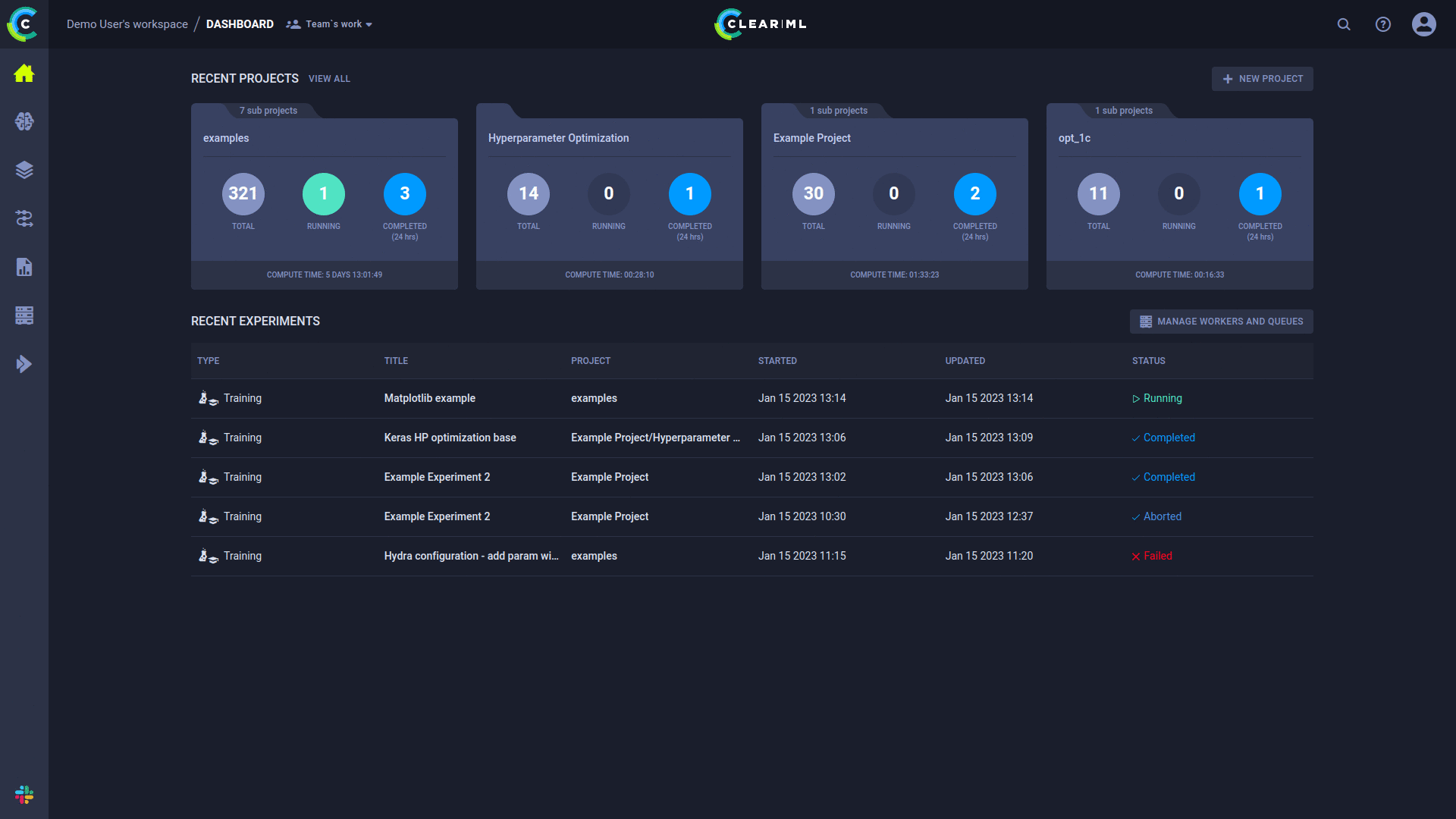Screen dimensions: 1456x819
Task: Open Applications from the sidebar
Action: click(24, 364)
